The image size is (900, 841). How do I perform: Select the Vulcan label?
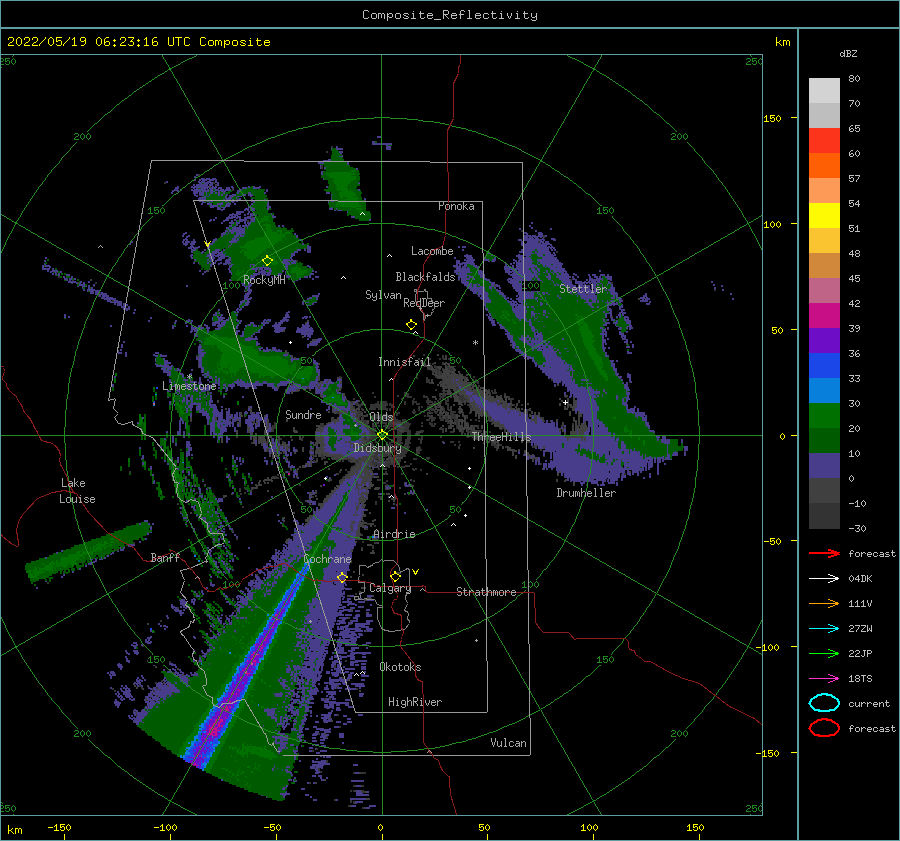[x=508, y=743]
